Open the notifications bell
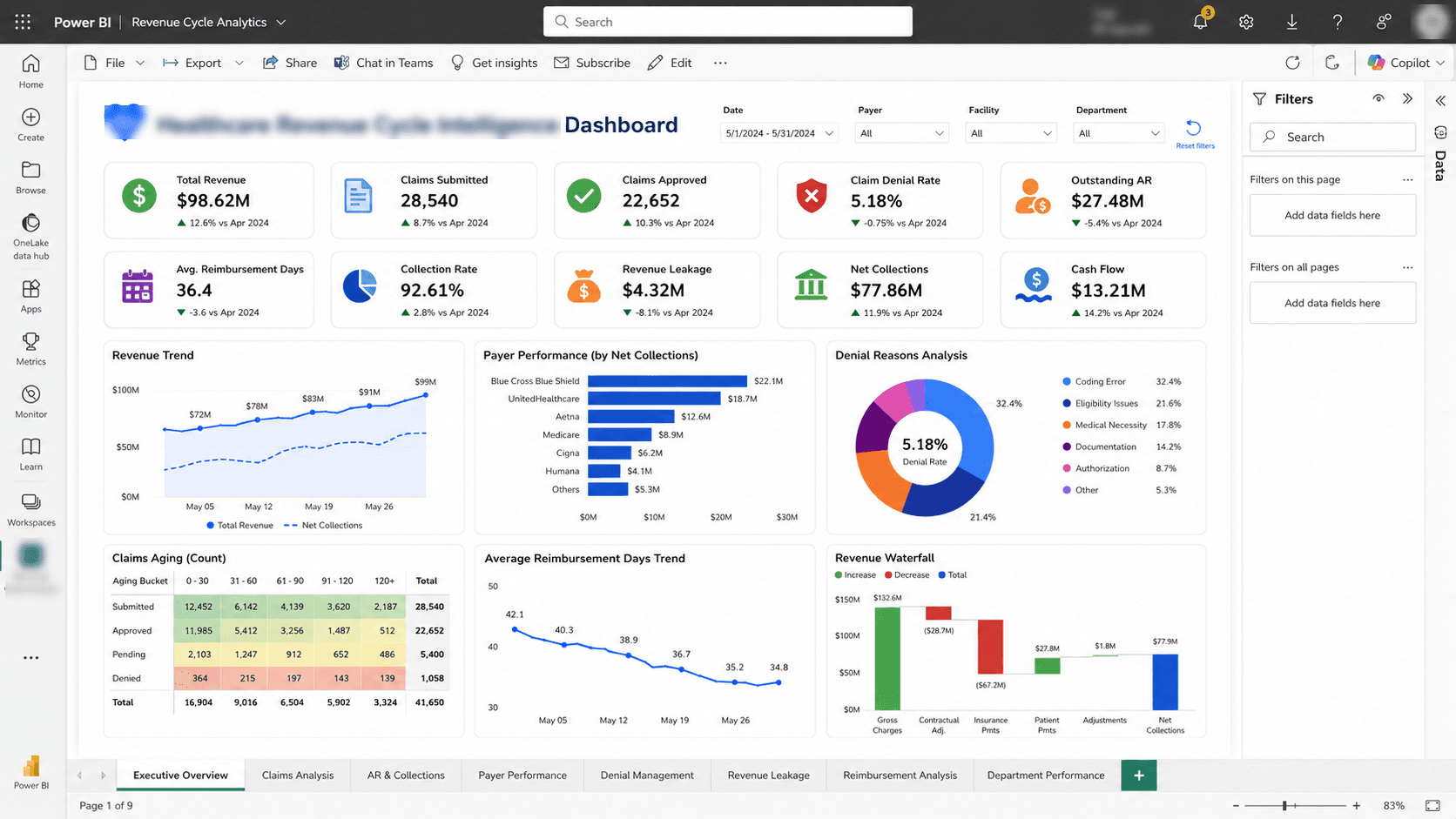This screenshot has height=819, width=1456. coord(1201,22)
